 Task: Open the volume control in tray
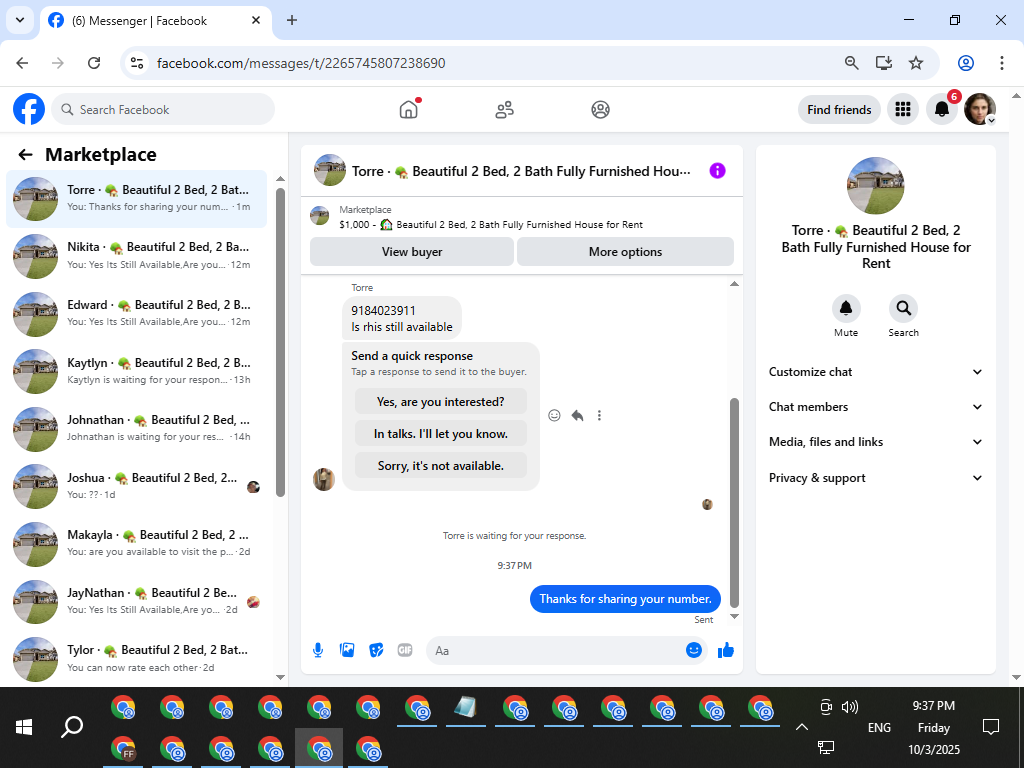click(x=850, y=707)
